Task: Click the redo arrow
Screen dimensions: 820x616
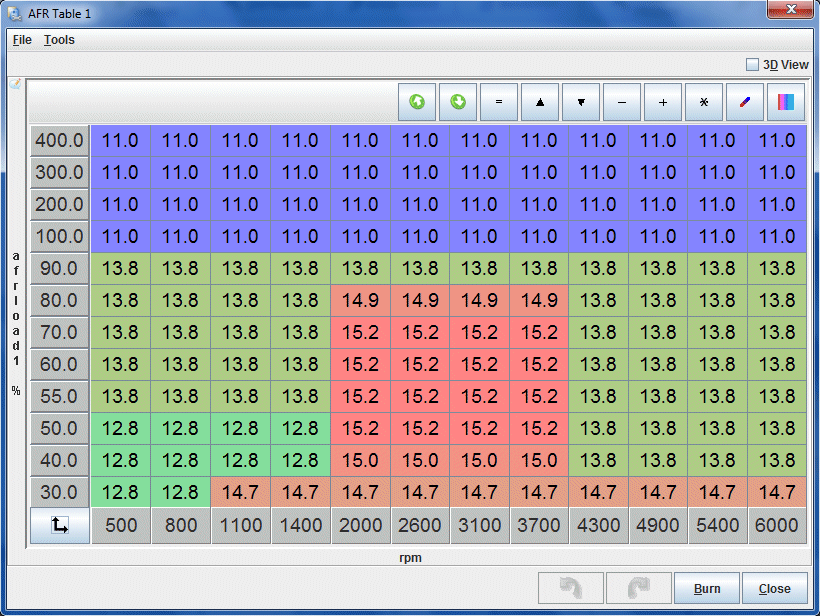Action: pyautogui.click(x=639, y=587)
